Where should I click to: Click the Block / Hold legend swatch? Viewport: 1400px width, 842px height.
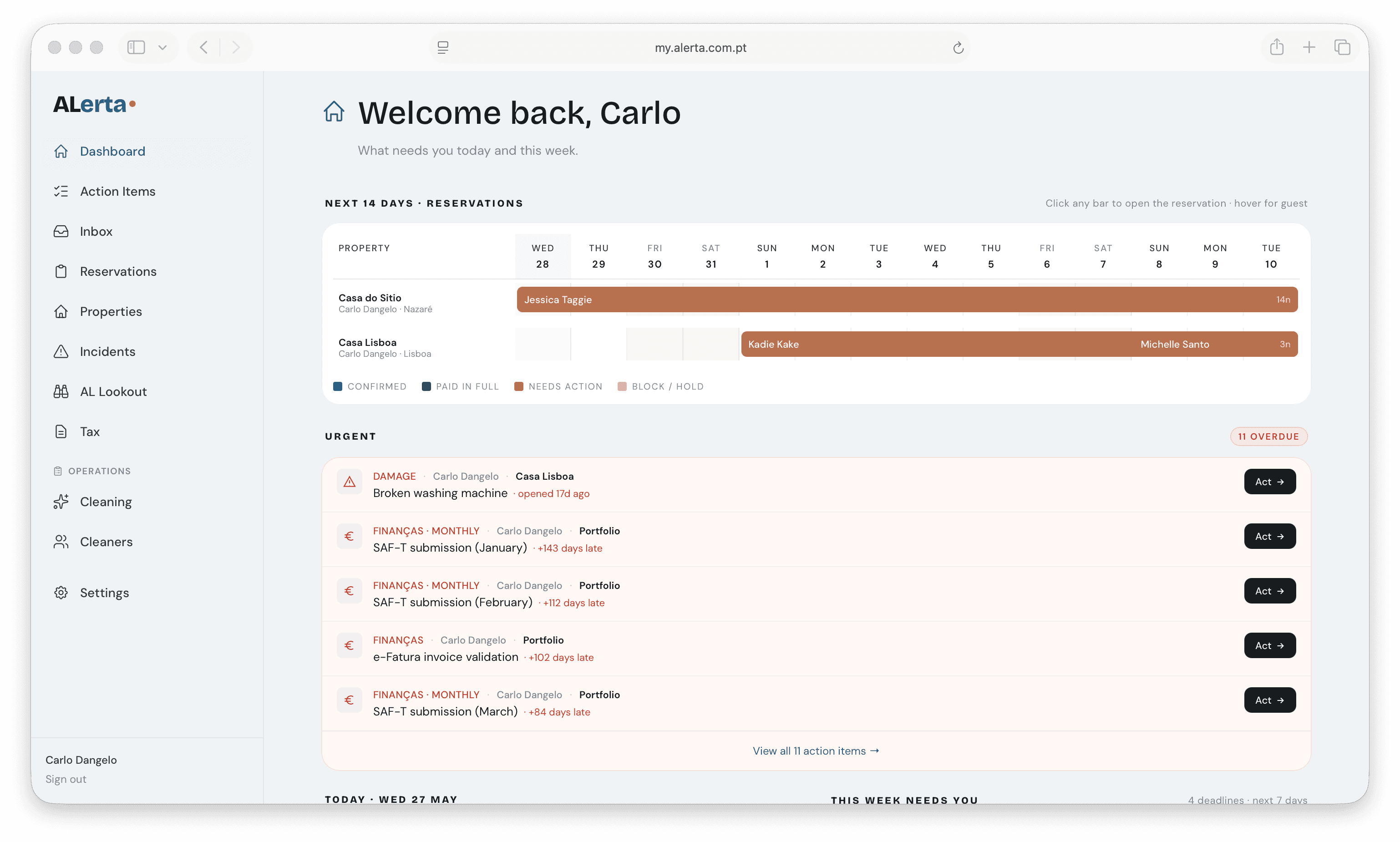(622, 386)
